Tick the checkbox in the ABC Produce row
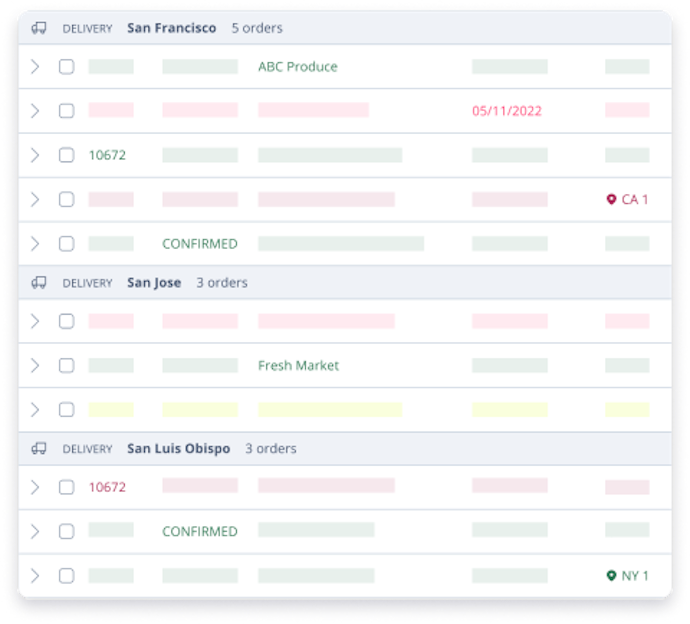Screen dimensions: 690x624 (x=66, y=67)
